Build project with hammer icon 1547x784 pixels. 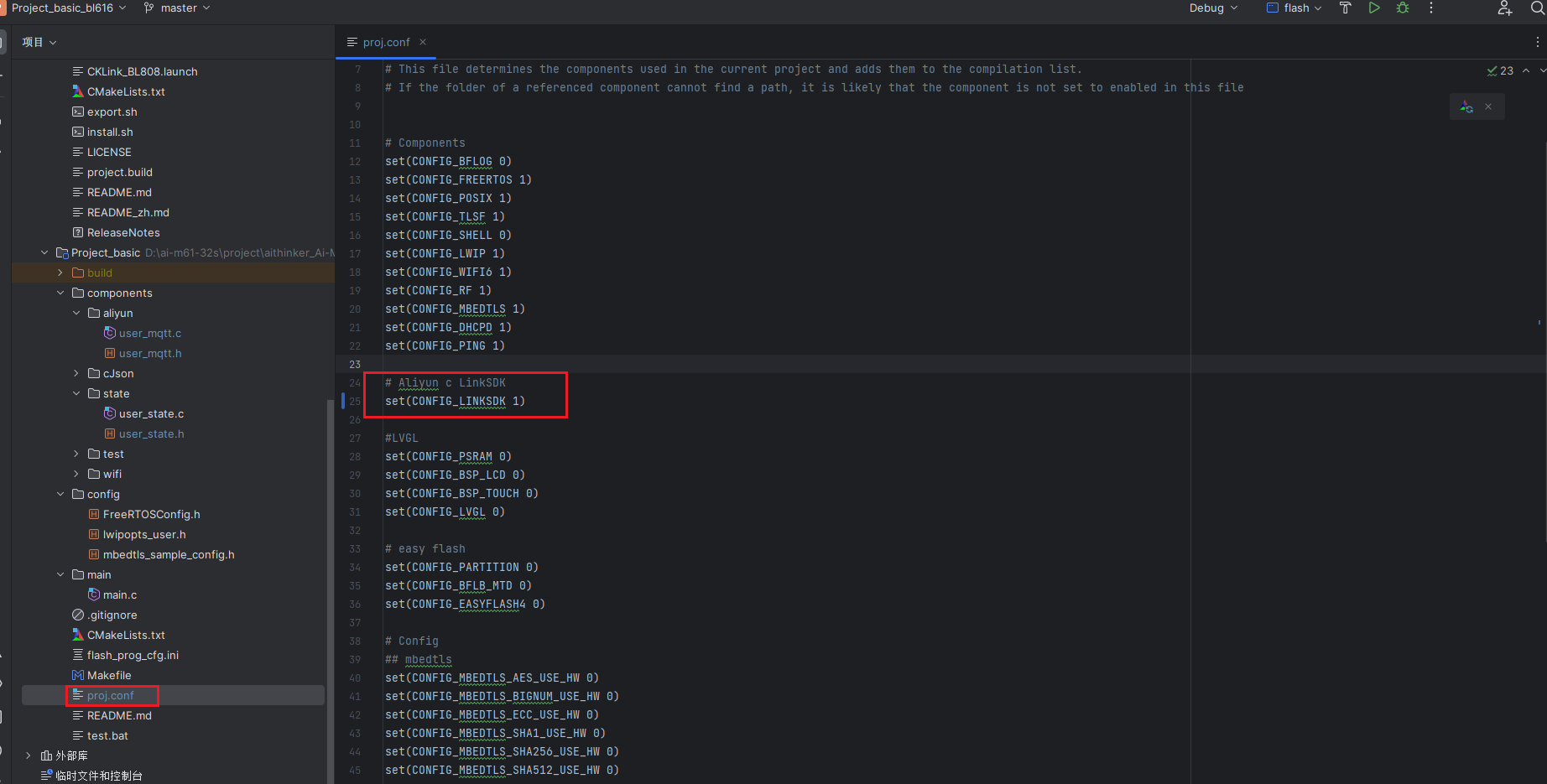click(x=1346, y=8)
